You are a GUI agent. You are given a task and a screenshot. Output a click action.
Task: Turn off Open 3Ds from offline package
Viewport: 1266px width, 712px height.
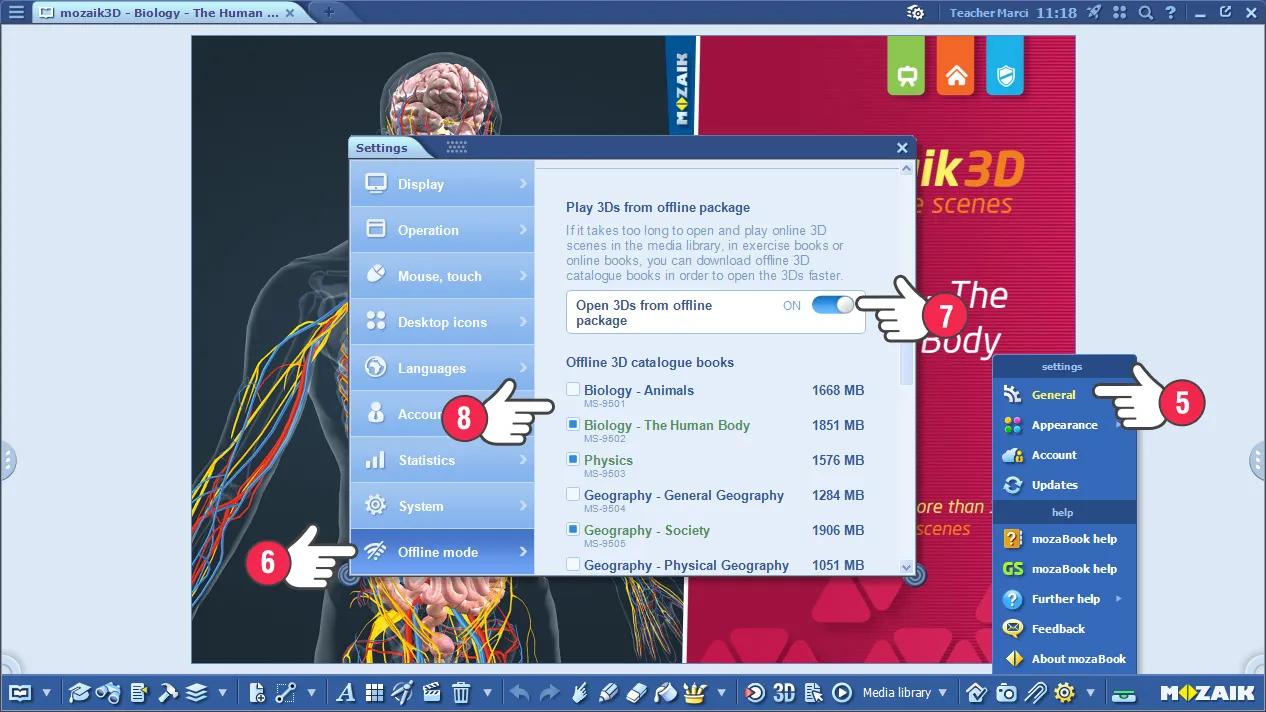click(833, 305)
